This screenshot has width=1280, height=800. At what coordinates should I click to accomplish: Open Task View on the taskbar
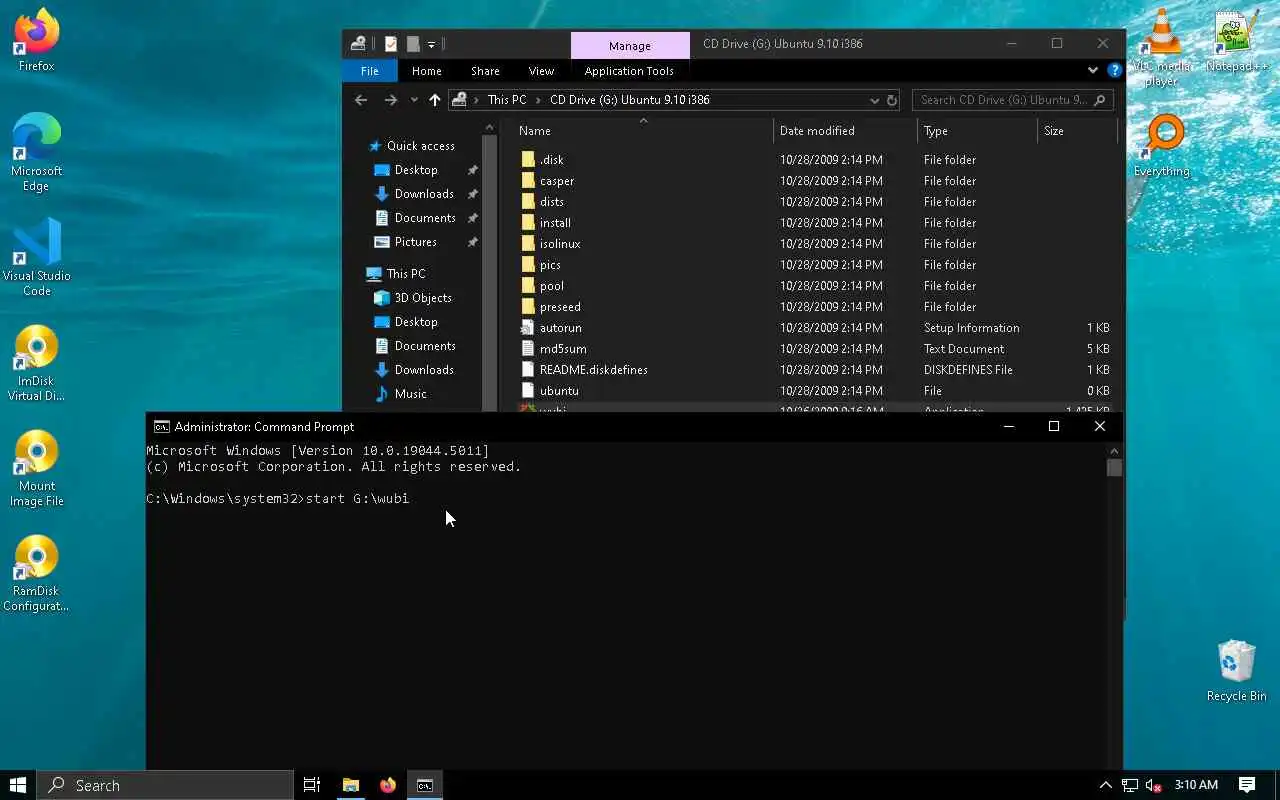point(312,785)
